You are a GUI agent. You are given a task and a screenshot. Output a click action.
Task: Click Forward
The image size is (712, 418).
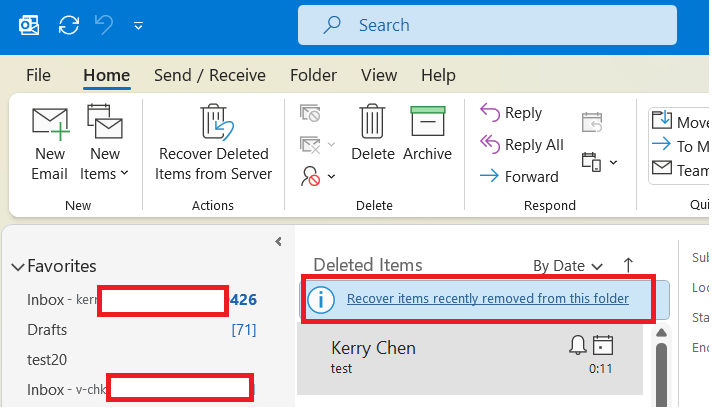(x=519, y=177)
